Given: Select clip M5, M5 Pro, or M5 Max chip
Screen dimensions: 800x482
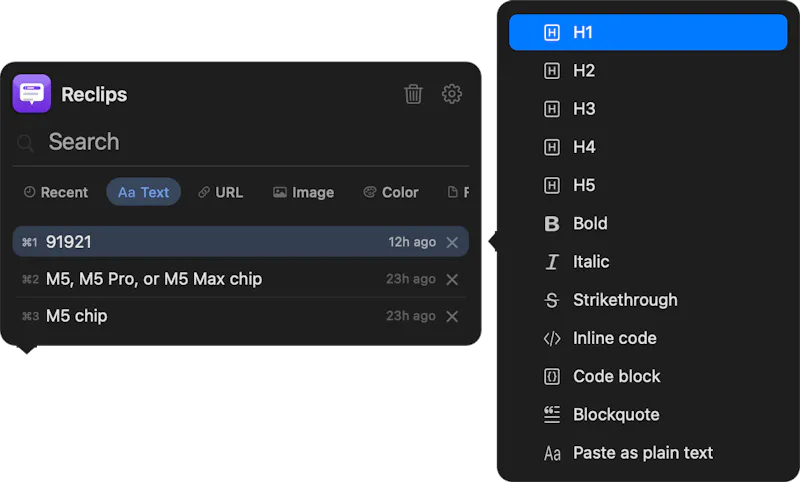Looking at the screenshot, I should click(x=240, y=279).
